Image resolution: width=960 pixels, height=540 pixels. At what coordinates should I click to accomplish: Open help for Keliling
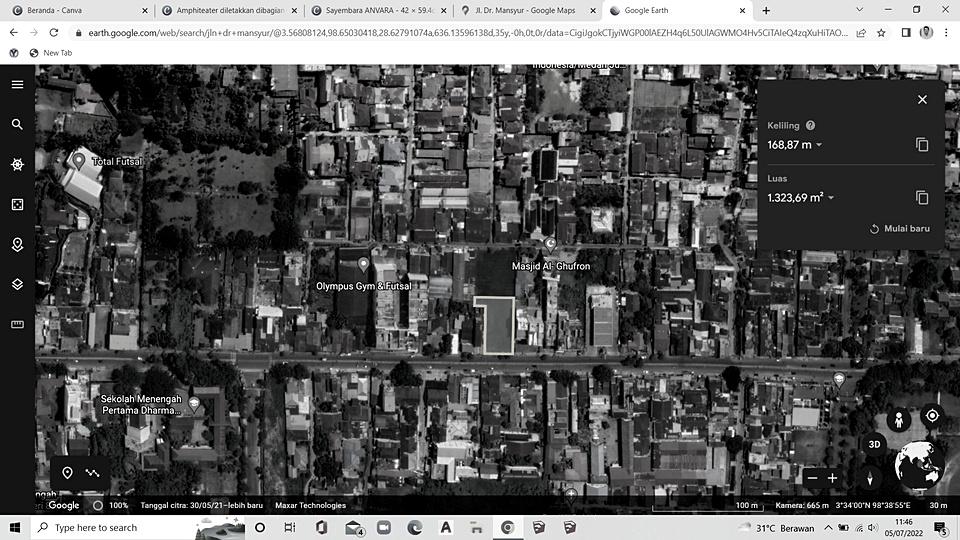811,126
